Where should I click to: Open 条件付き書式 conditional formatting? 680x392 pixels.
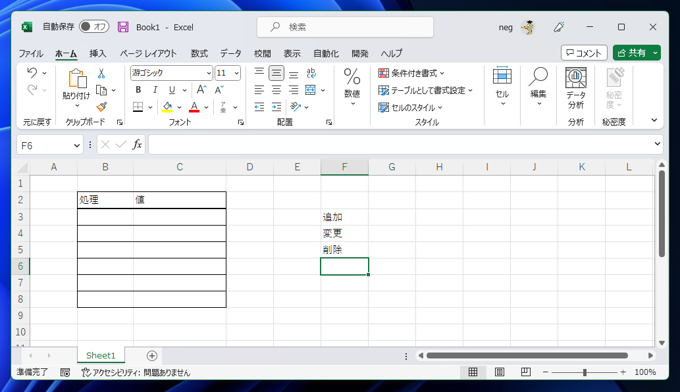pos(411,73)
